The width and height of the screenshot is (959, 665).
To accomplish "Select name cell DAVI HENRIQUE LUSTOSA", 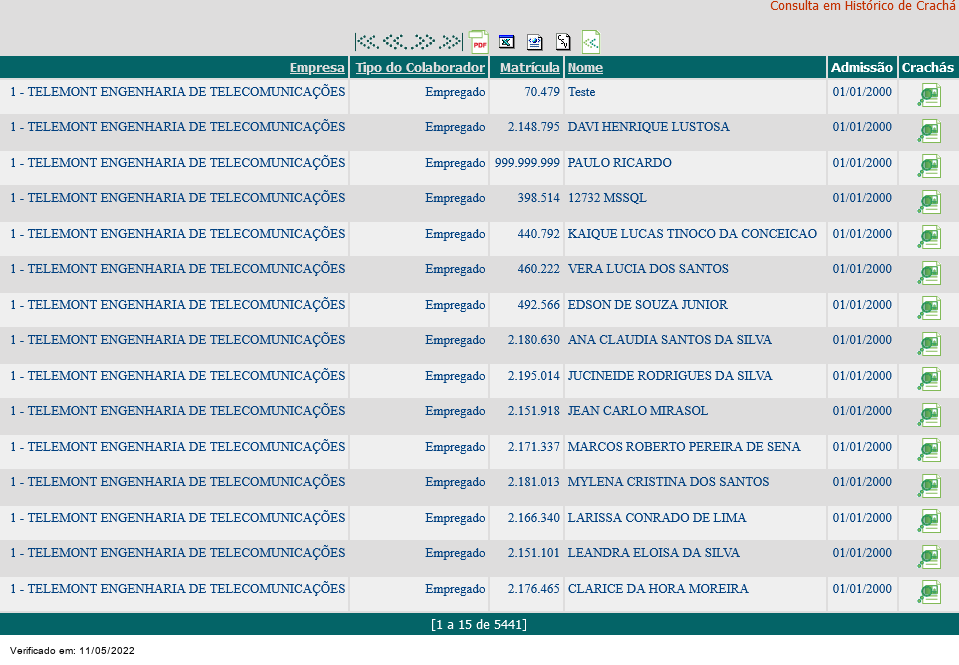I will pos(648,127).
